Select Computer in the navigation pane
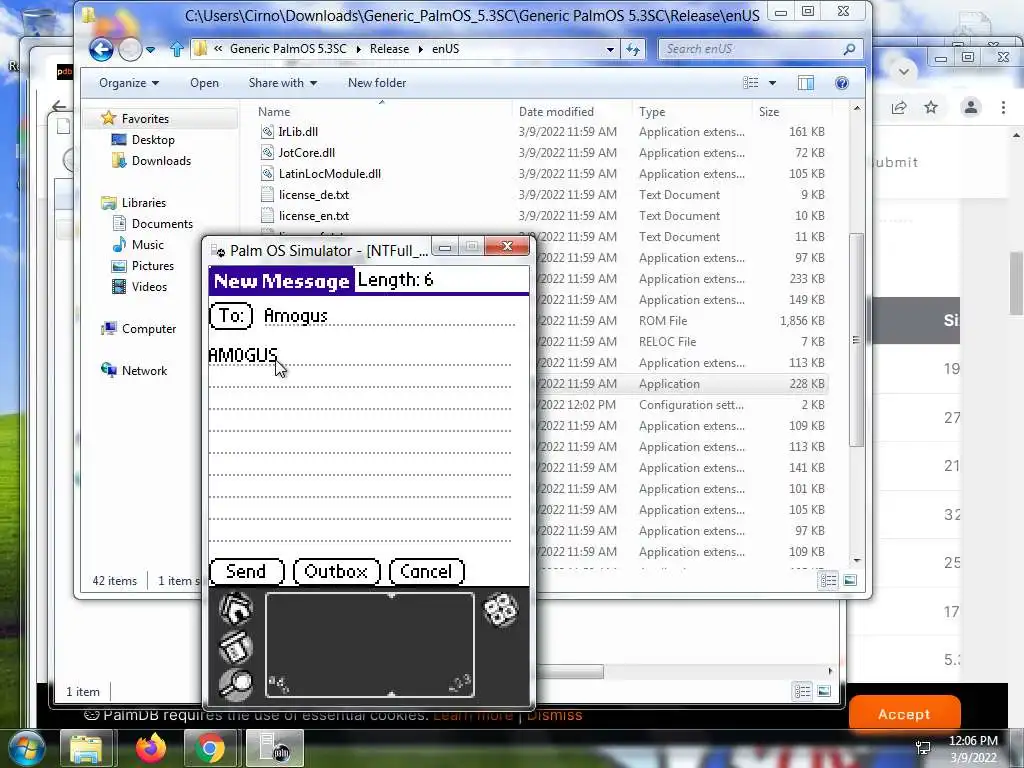Image resolution: width=1024 pixels, height=768 pixels. tap(149, 328)
